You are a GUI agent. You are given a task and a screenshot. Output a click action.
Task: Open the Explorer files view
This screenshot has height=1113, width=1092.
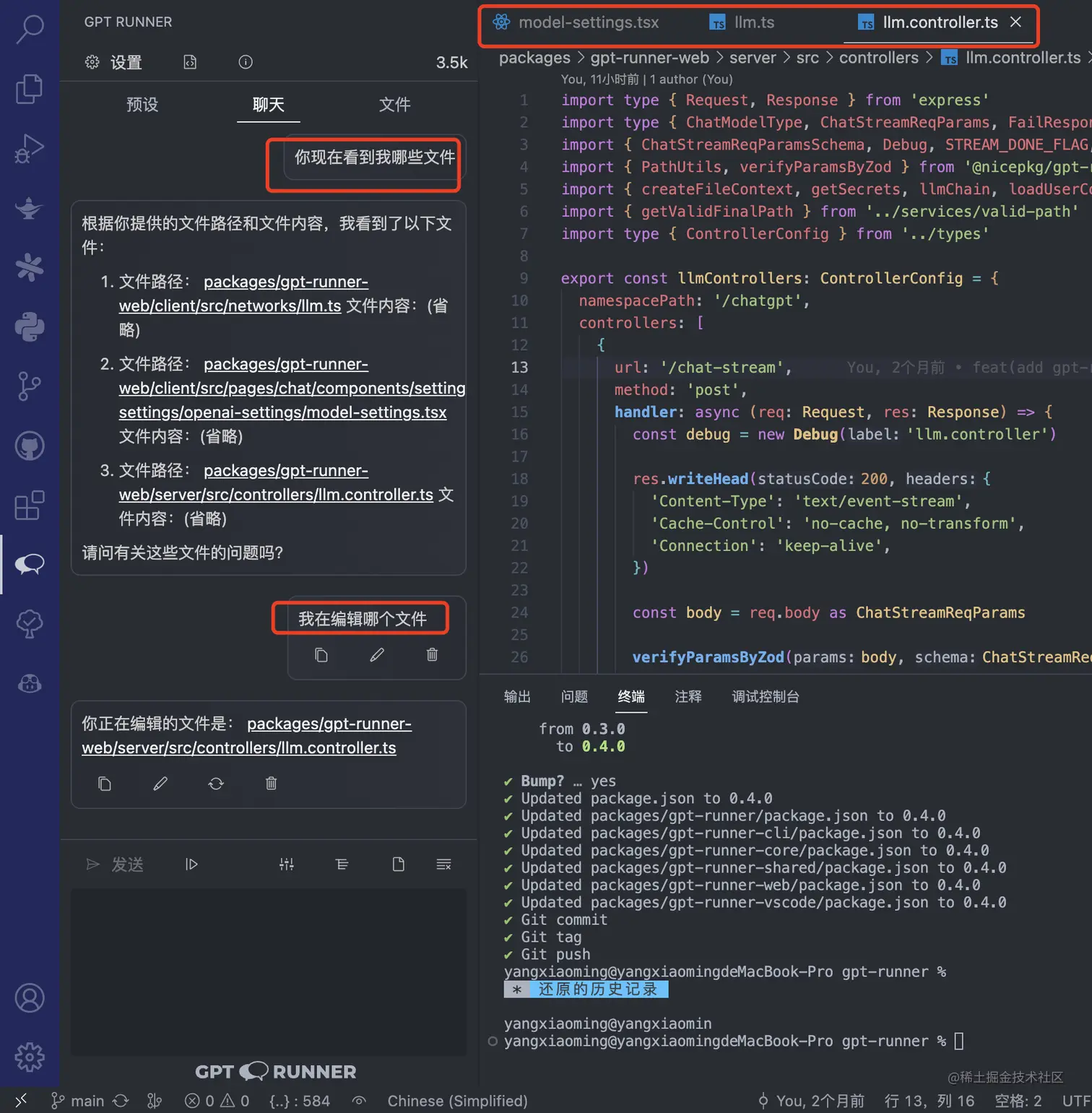pyautogui.click(x=30, y=89)
